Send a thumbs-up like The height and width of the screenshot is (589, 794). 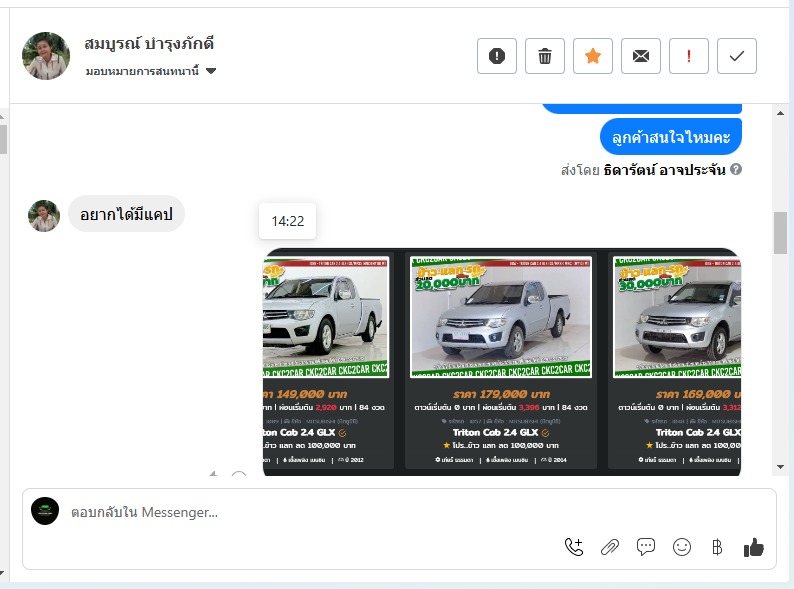tap(753, 547)
